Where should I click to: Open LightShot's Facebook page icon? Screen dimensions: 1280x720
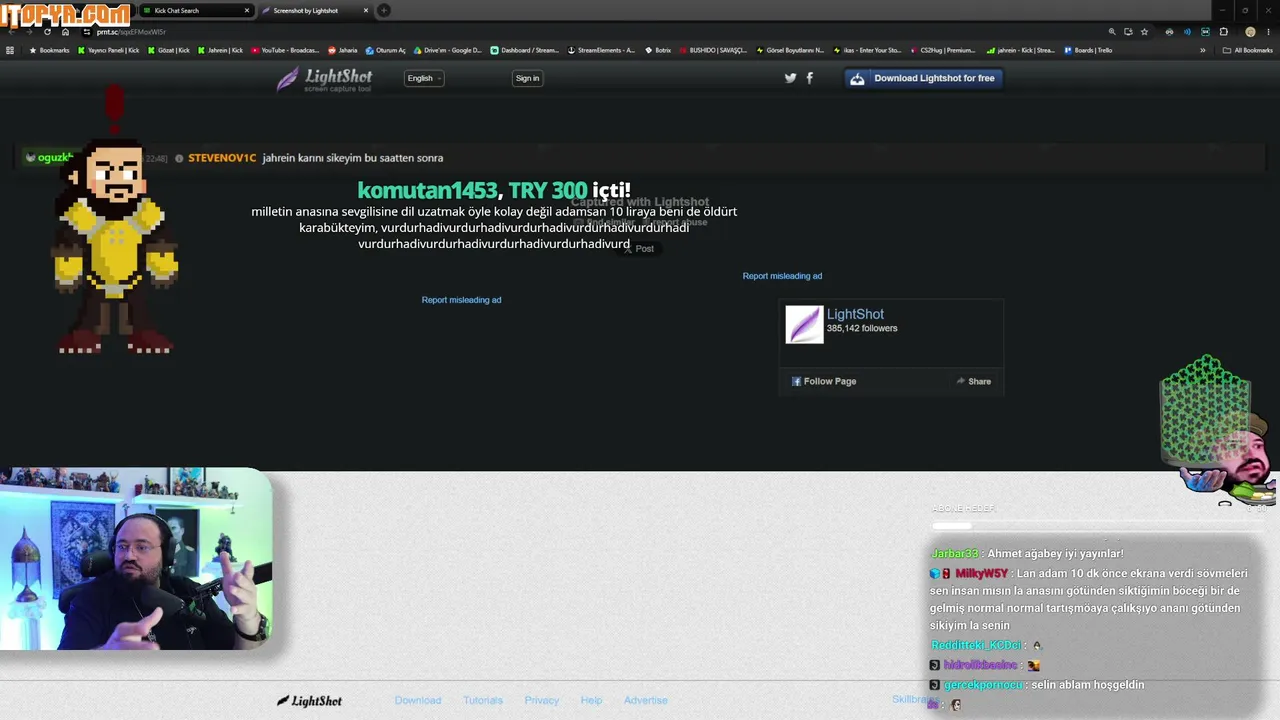(x=809, y=78)
